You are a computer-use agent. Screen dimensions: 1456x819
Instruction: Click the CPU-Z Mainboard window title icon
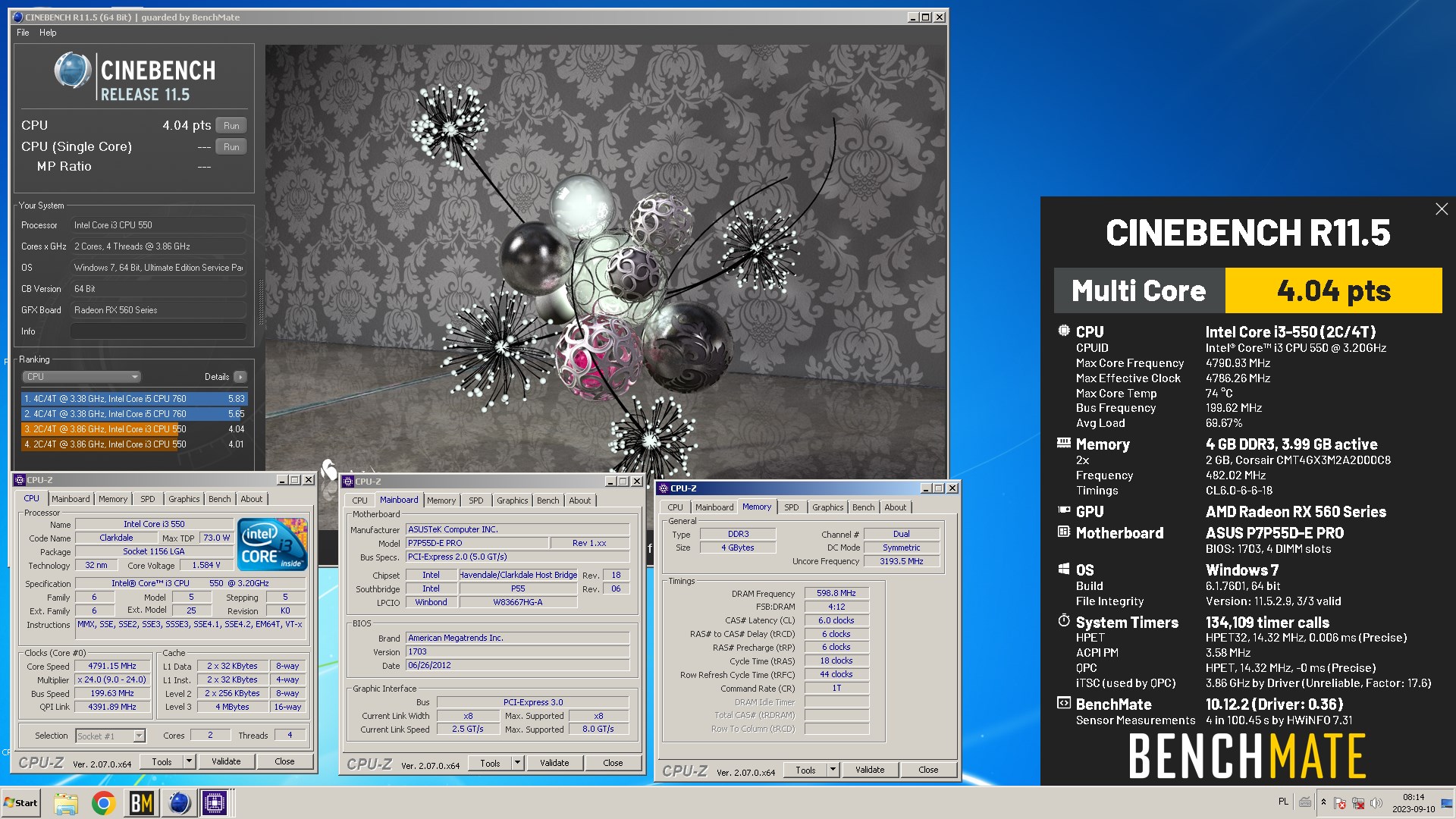pyautogui.click(x=348, y=482)
